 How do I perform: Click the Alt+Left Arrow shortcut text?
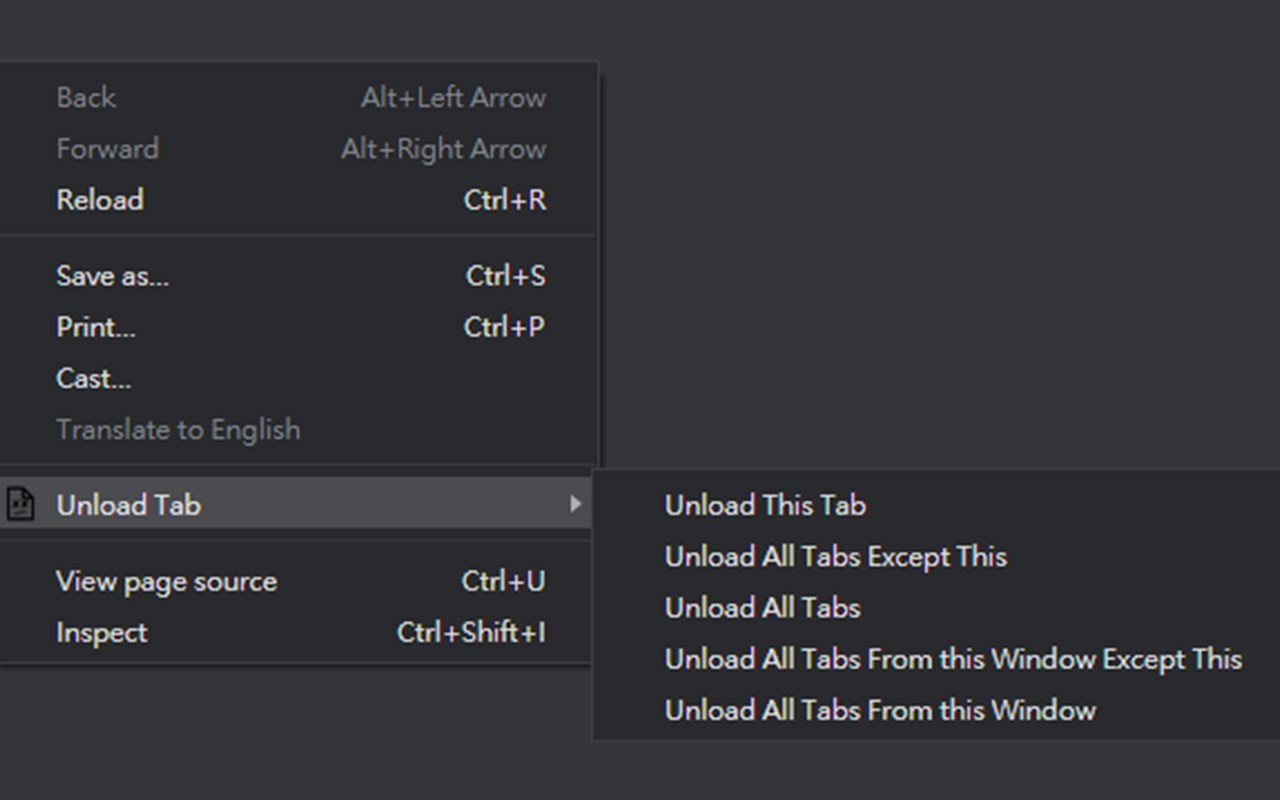tap(453, 98)
